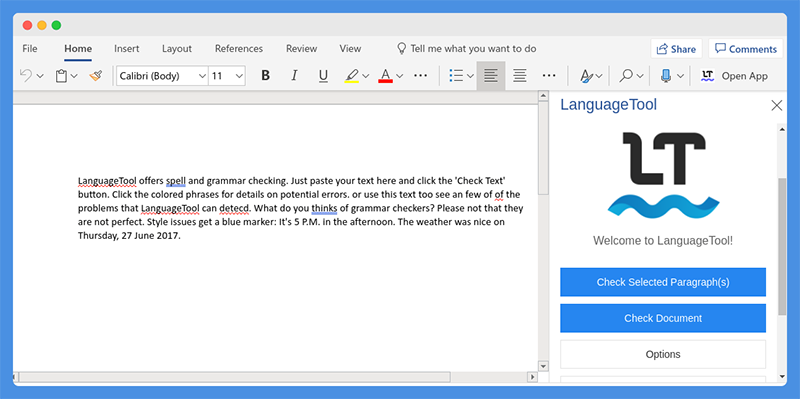Click document horizontal scrollbar right arrow
This screenshot has width=800, height=399.
(532, 377)
